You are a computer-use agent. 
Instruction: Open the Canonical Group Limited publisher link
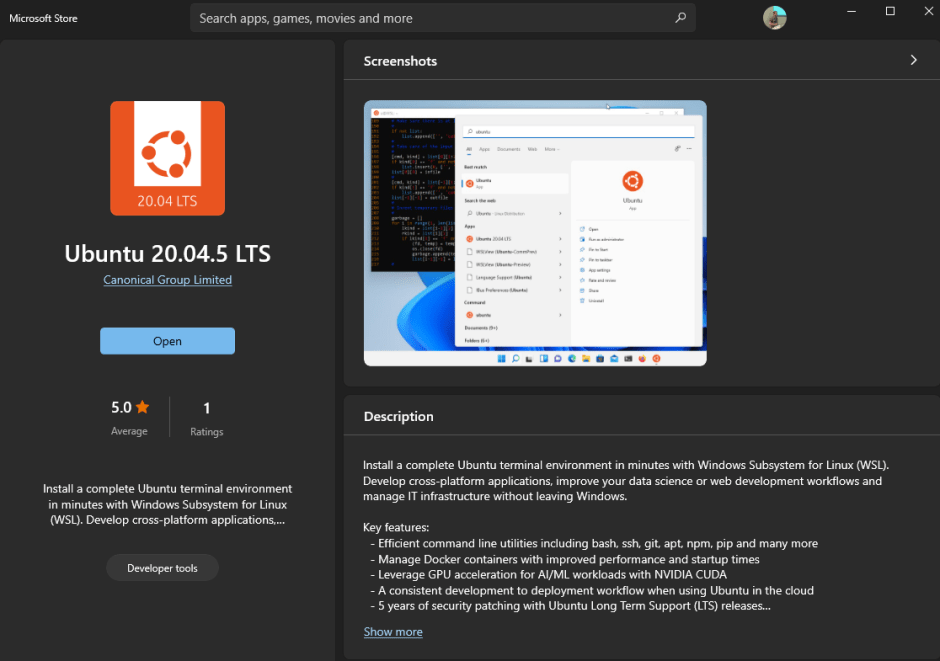(x=167, y=280)
